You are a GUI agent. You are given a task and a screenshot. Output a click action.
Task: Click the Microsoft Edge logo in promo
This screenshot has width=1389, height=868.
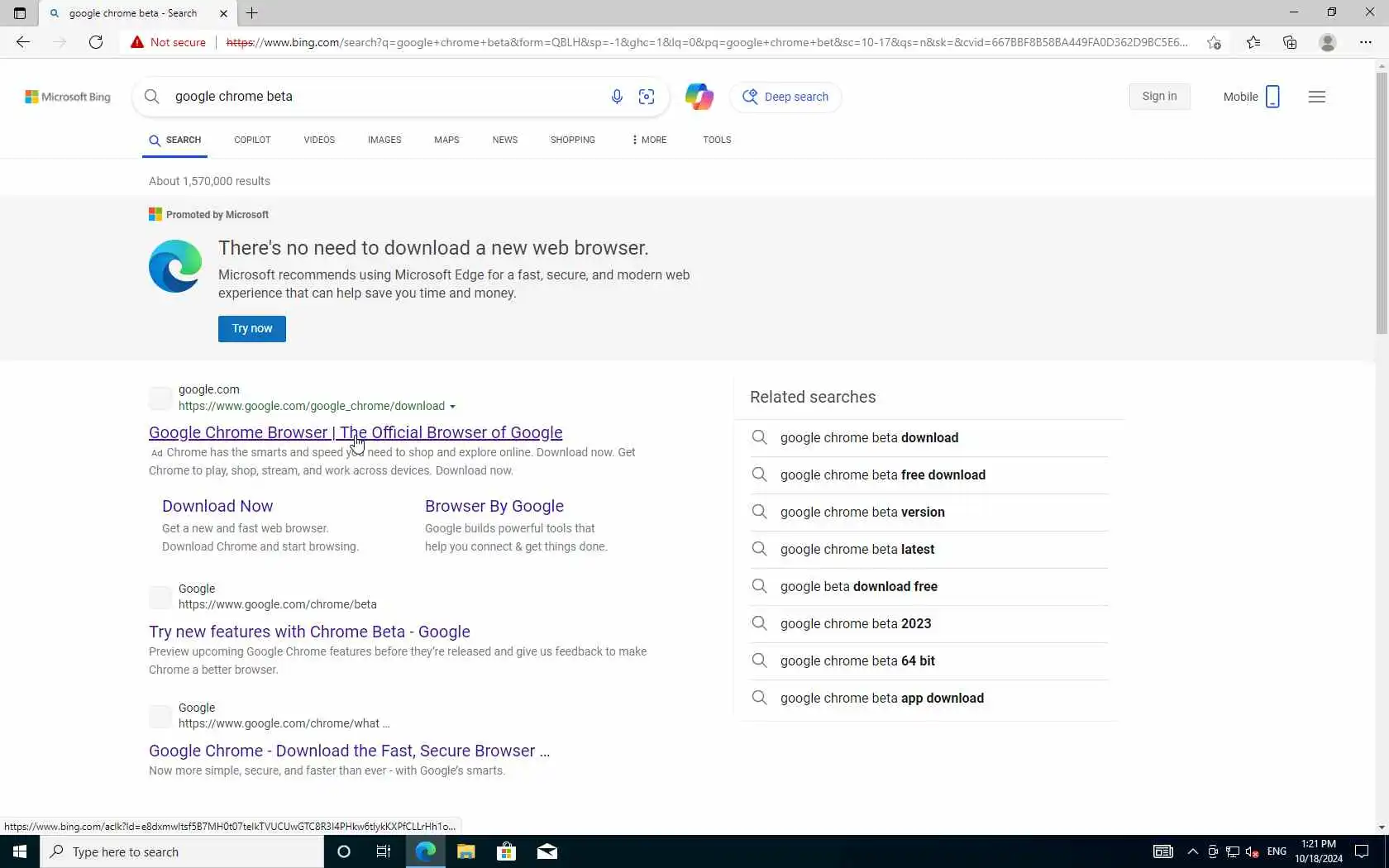click(x=175, y=266)
